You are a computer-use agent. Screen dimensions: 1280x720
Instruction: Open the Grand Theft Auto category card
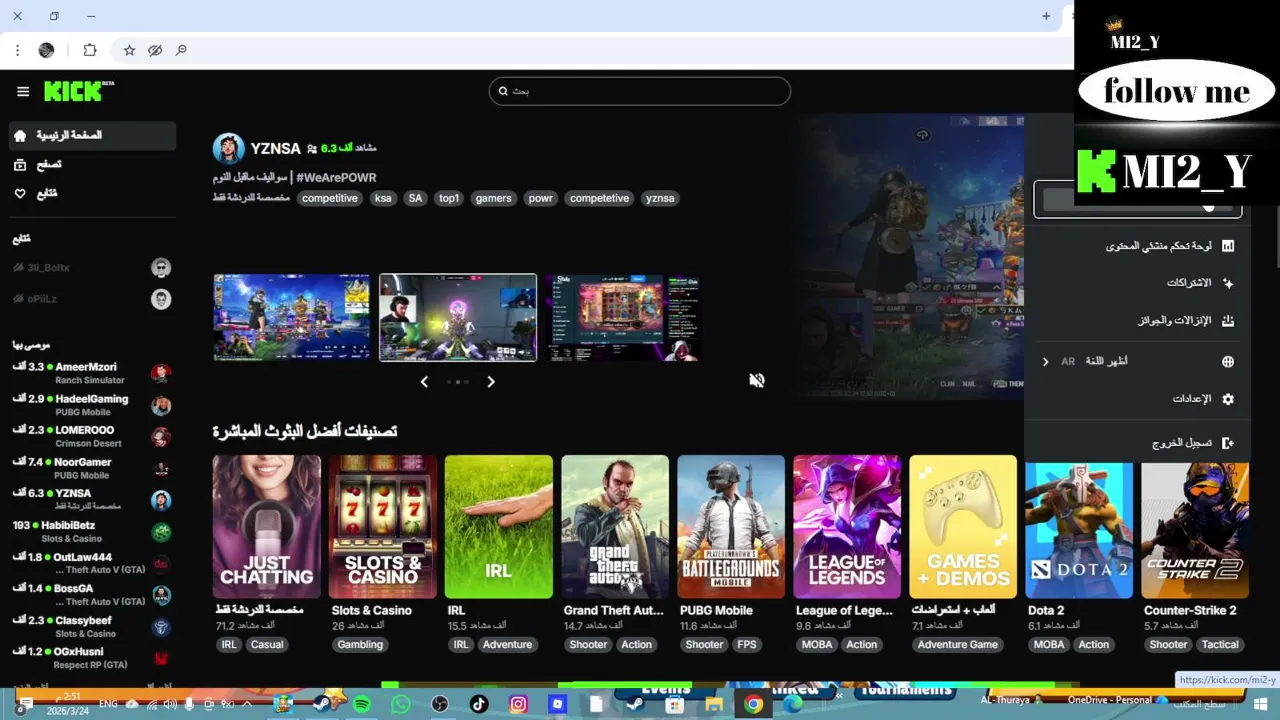pos(615,527)
